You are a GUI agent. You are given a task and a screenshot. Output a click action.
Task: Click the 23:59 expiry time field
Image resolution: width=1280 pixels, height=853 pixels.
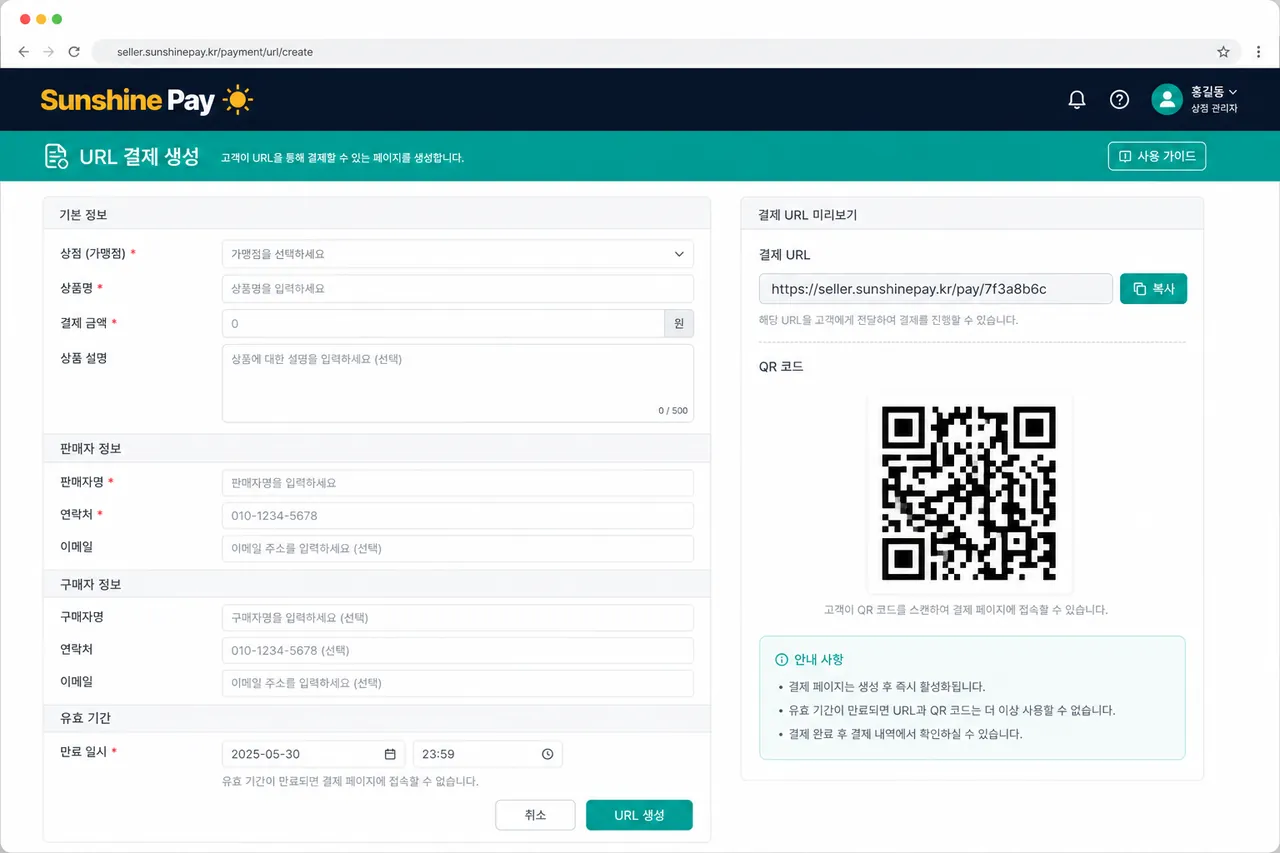[487, 754]
